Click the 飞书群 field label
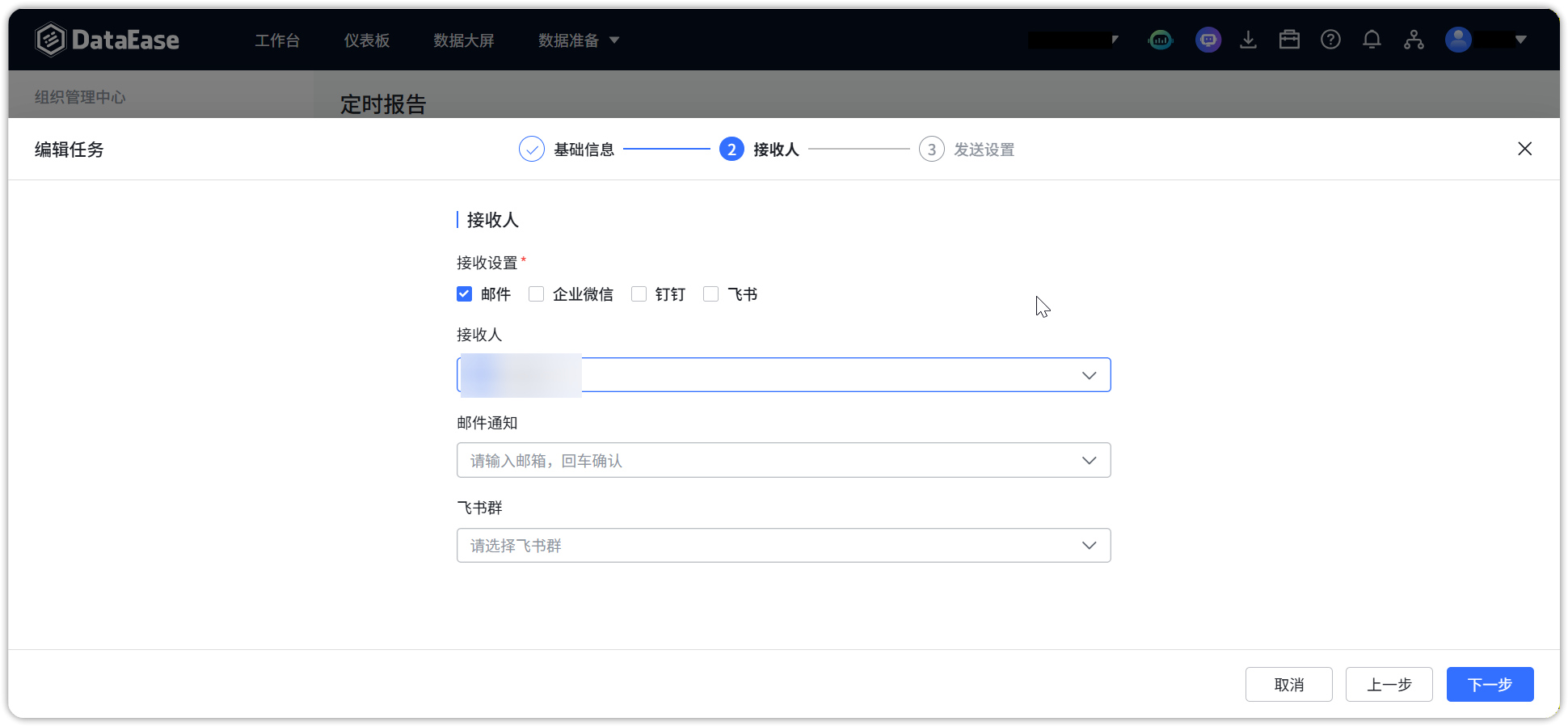Image resolution: width=1568 pixels, height=726 pixels. pyautogui.click(x=479, y=508)
